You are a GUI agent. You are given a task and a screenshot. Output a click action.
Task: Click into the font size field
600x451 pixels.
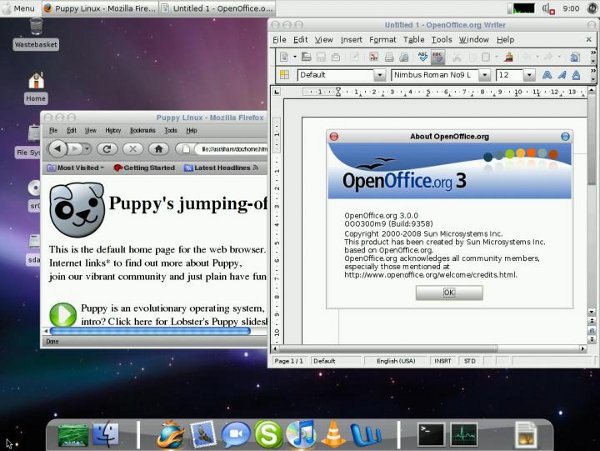pos(510,75)
